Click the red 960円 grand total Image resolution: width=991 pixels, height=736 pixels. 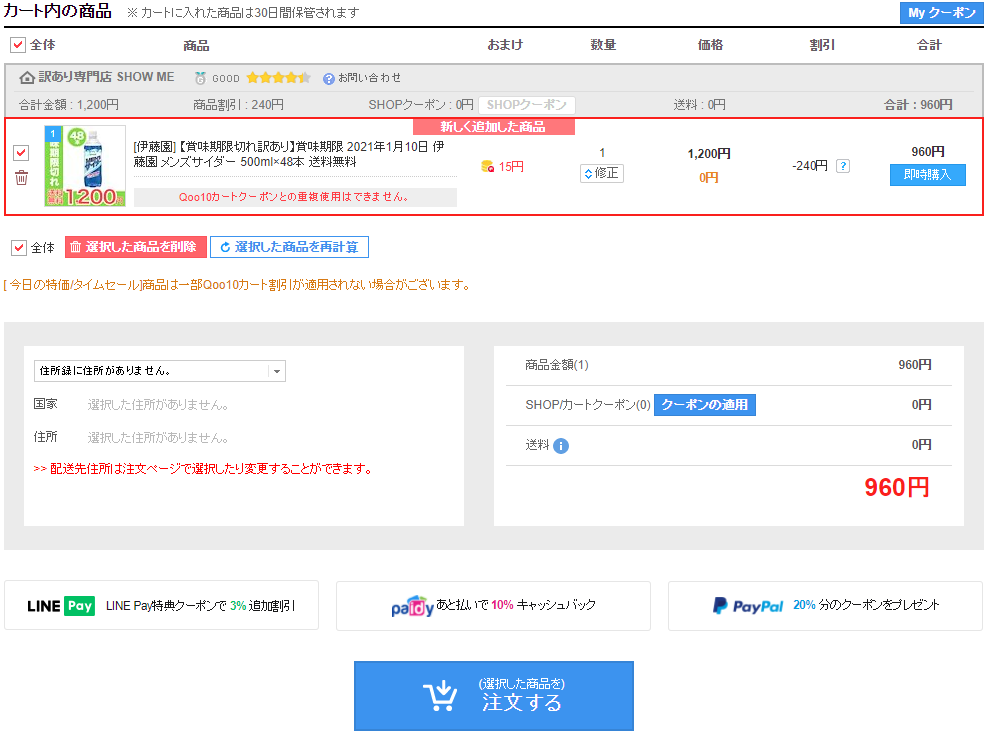click(897, 488)
